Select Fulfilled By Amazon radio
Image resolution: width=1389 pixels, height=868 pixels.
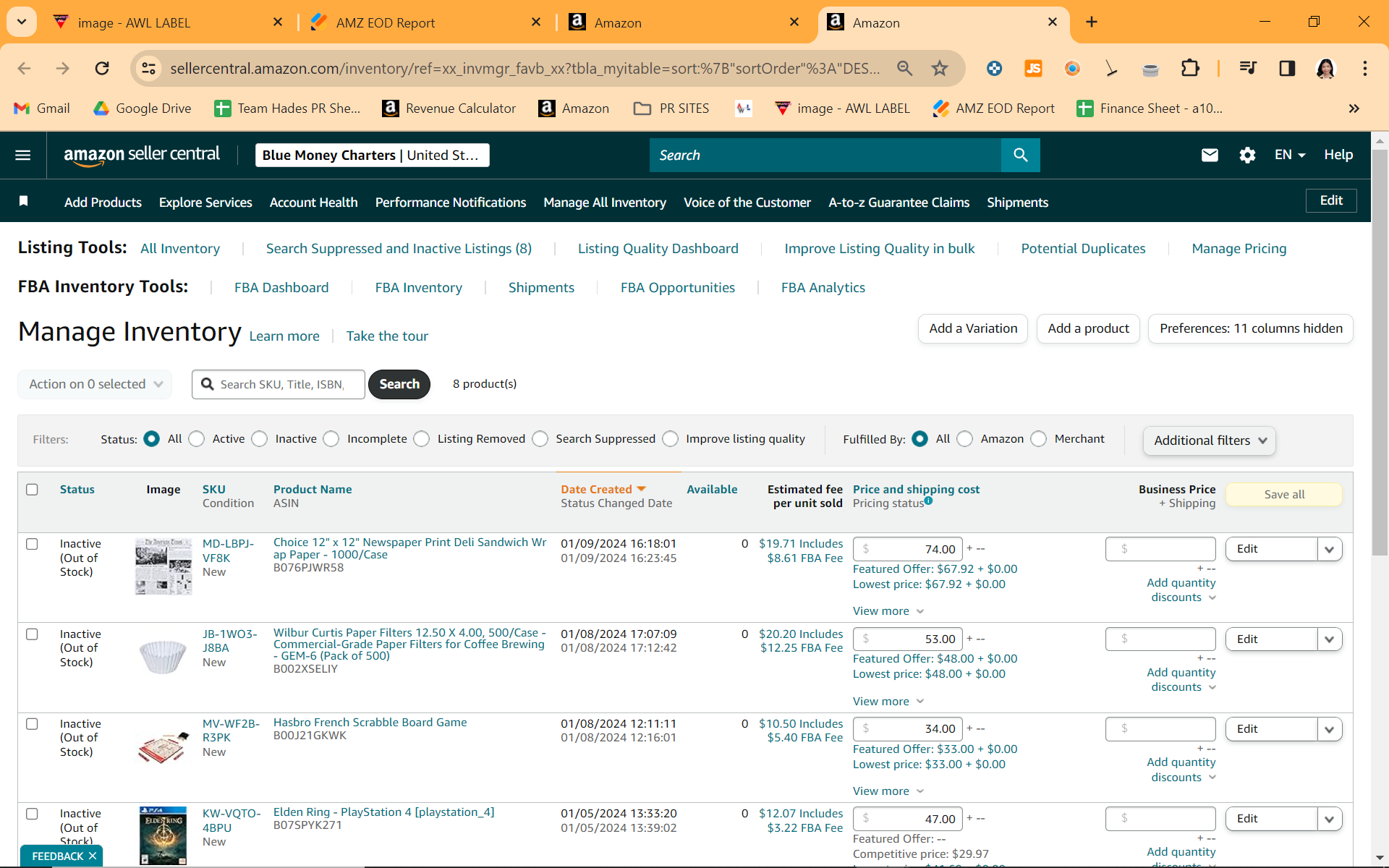[x=965, y=439]
